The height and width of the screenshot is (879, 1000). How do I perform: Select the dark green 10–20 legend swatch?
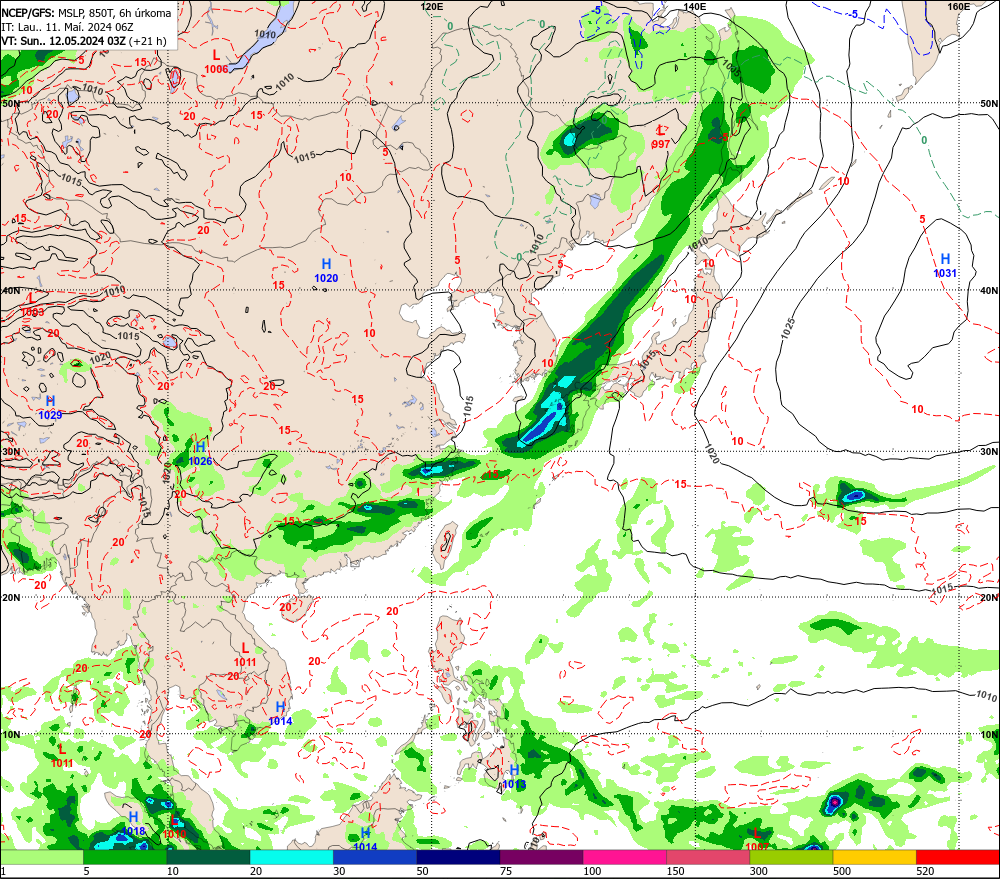pyautogui.click(x=209, y=857)
